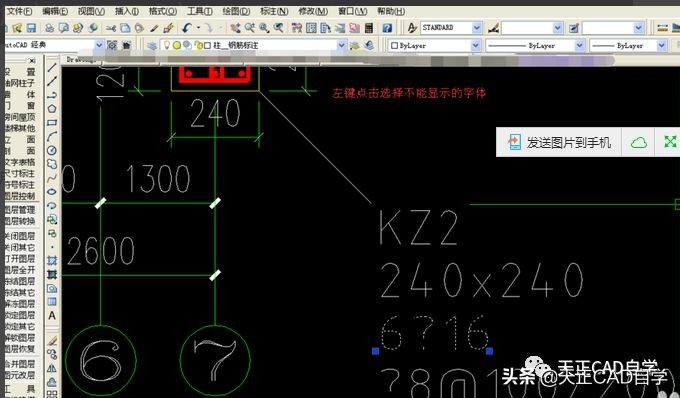This screenshot has height=398, width=680.
Task: Click the Help question mark icon
Action: [387, 28]
